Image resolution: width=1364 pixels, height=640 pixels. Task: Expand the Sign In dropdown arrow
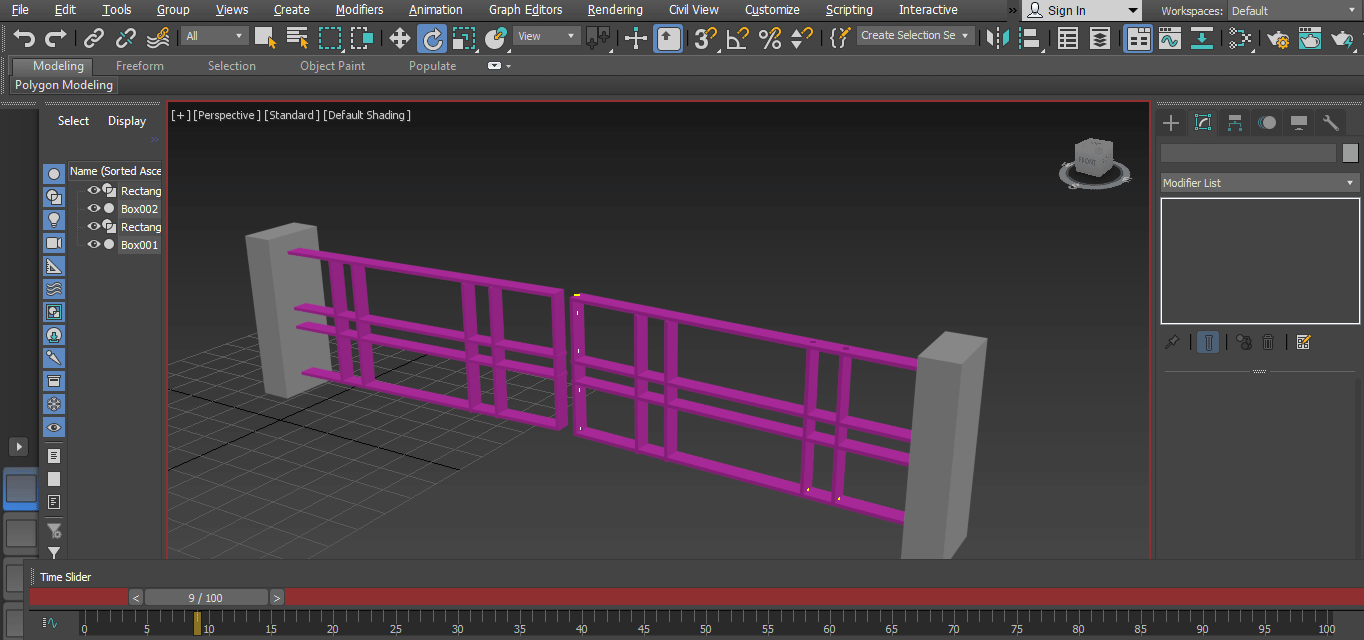pyautogui.click(x=1132, y=10)
